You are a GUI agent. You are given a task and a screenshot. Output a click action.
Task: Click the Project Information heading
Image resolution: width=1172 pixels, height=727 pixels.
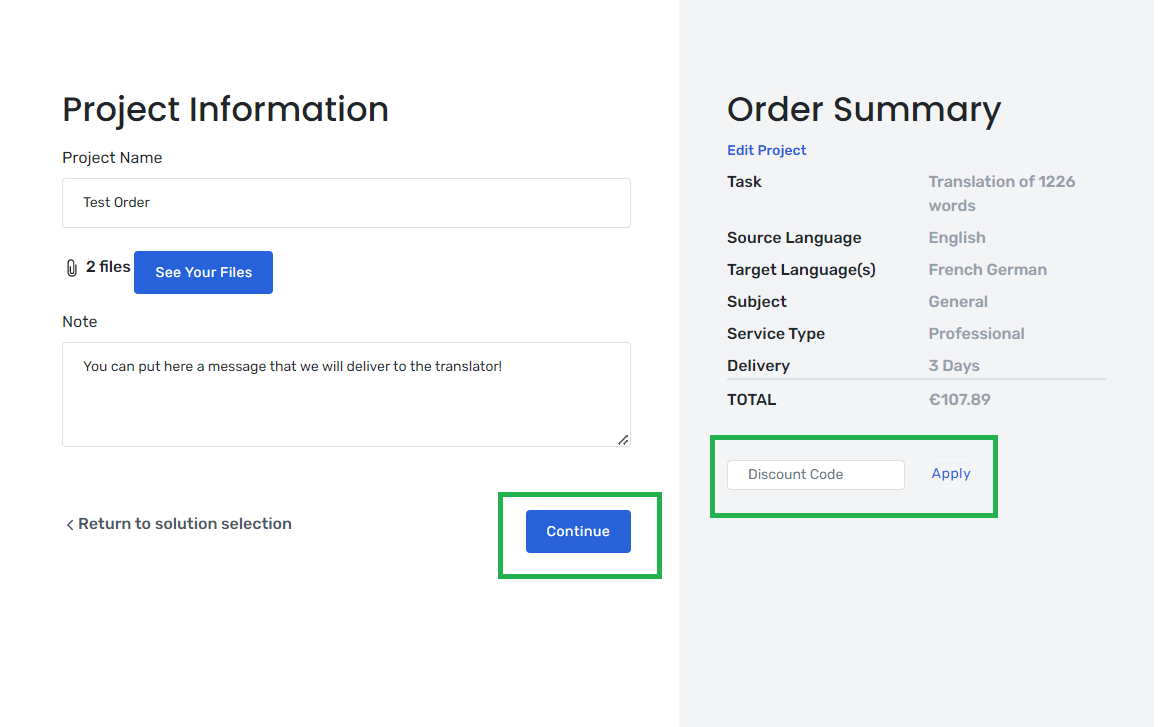pyautogui.click(x=226, y=110)
